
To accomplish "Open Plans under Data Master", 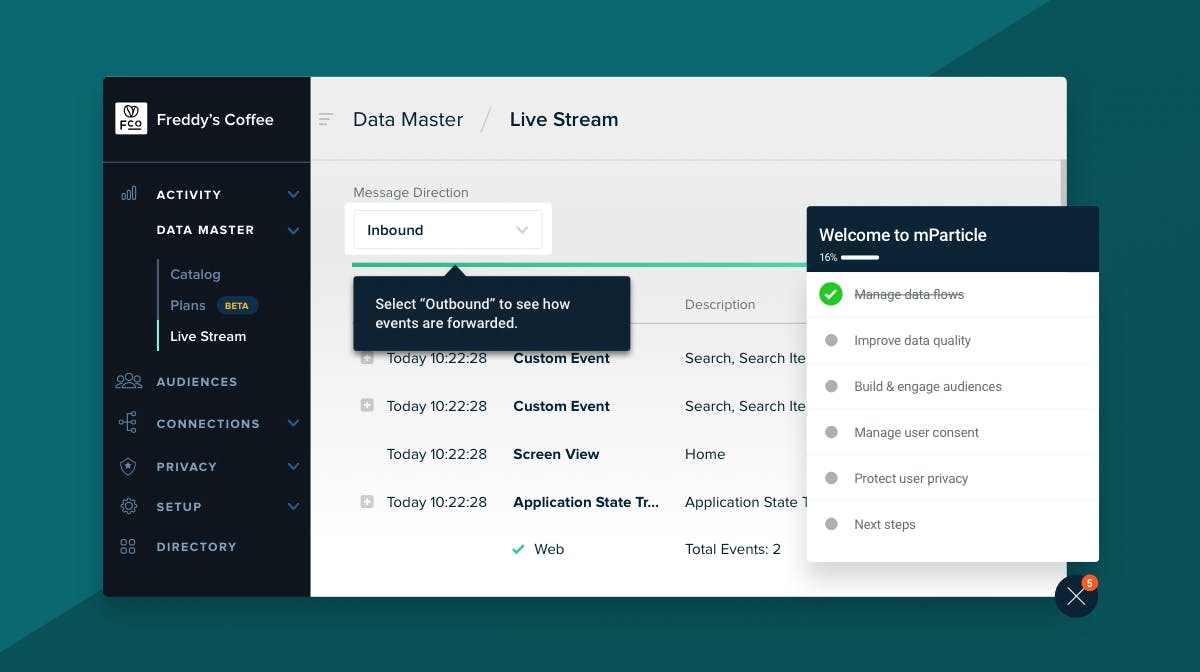I will (x=188, y=305).
